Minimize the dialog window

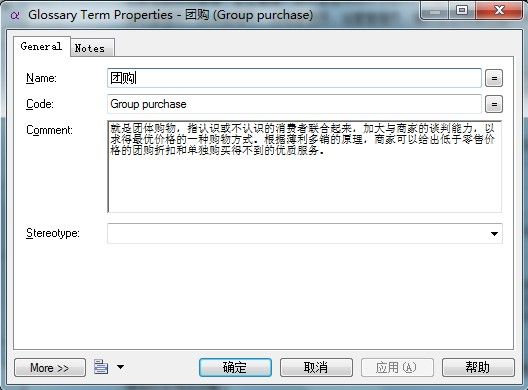435,11
